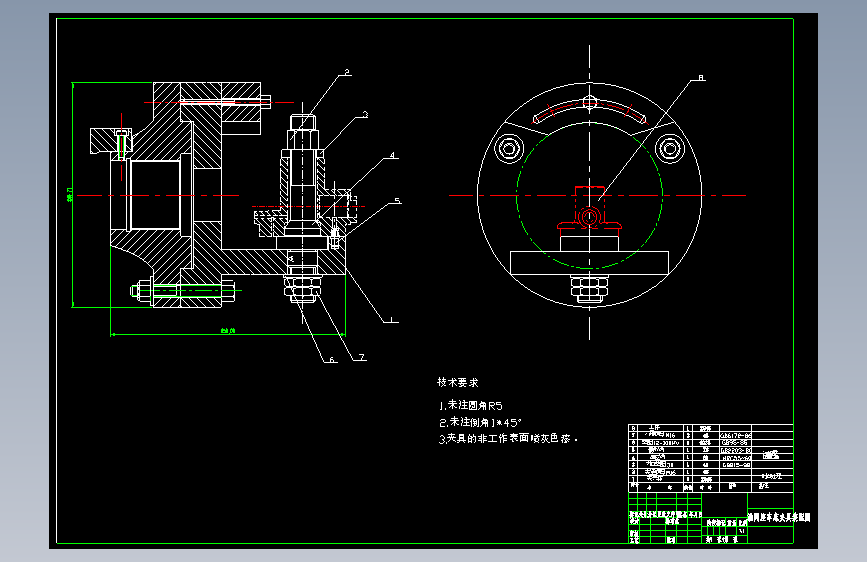Click the 'M16' part name in parts list
This screenshot has width=867, height=562.
coord(670,435)
